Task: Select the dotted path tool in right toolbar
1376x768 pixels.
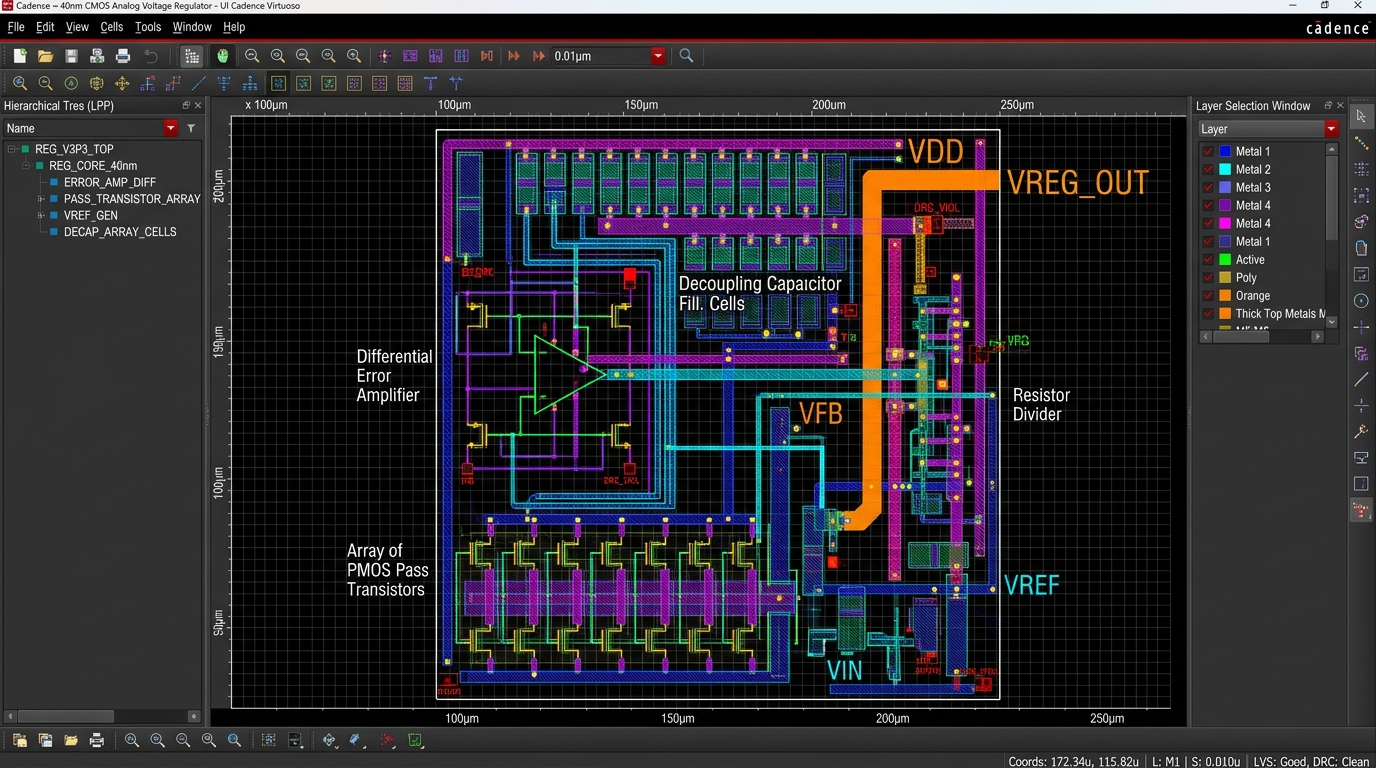Action: [1361, 143]
